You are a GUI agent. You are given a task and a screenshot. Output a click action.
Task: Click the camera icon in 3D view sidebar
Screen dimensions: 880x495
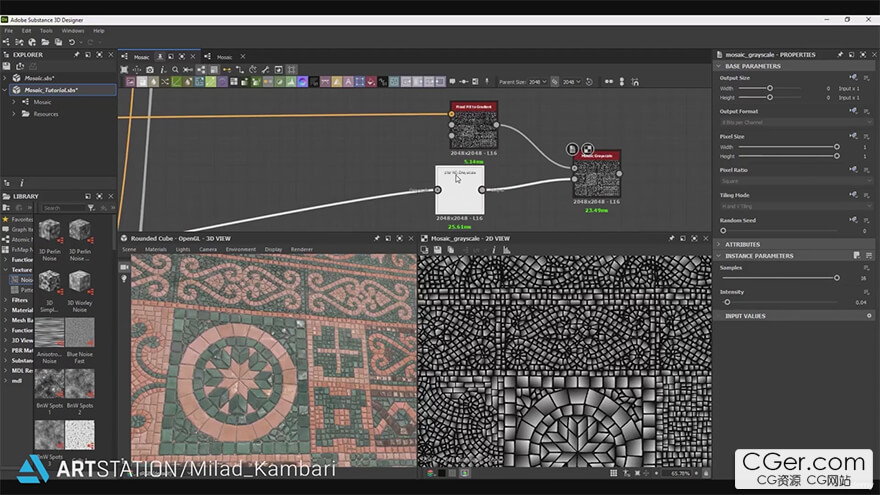tap(124, 267)
